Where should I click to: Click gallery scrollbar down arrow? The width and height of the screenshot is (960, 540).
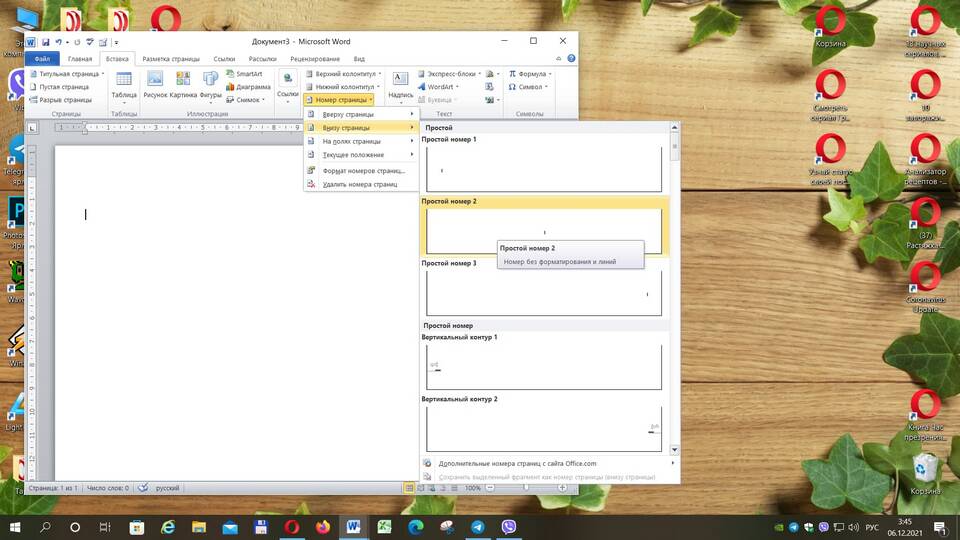click(675, 450)
